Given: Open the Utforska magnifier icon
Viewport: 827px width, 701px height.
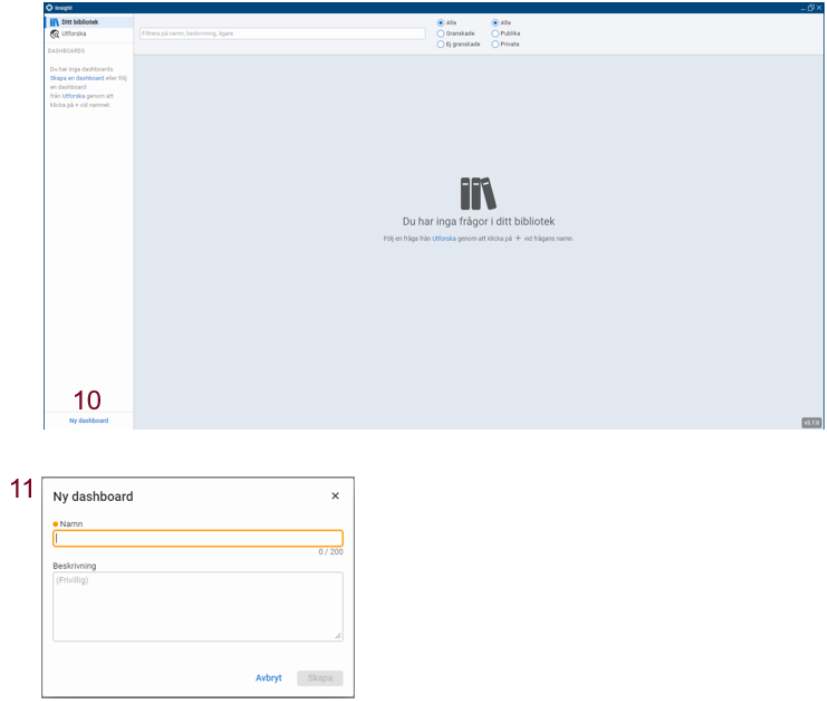Looking at the screenshot, I should pyautogui.click(x=54, y=34).
